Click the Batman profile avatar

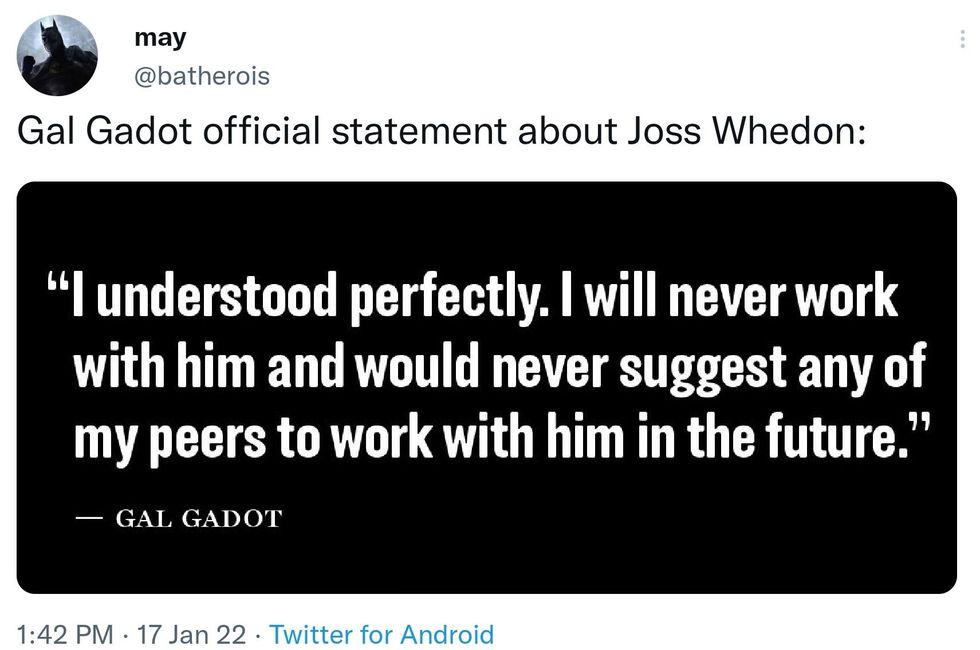coord(58,56)
